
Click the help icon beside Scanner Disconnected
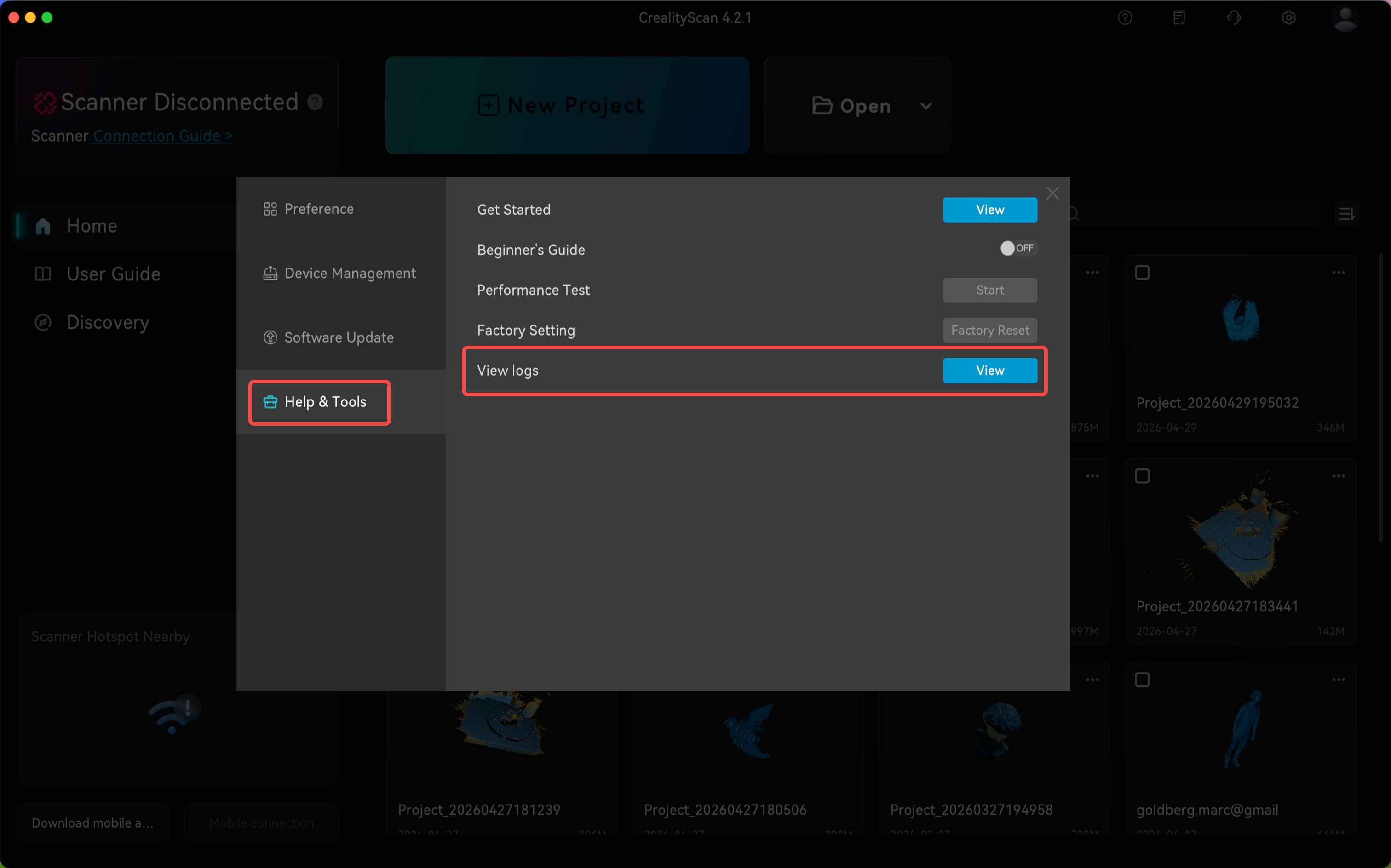(x=315, y=102)
